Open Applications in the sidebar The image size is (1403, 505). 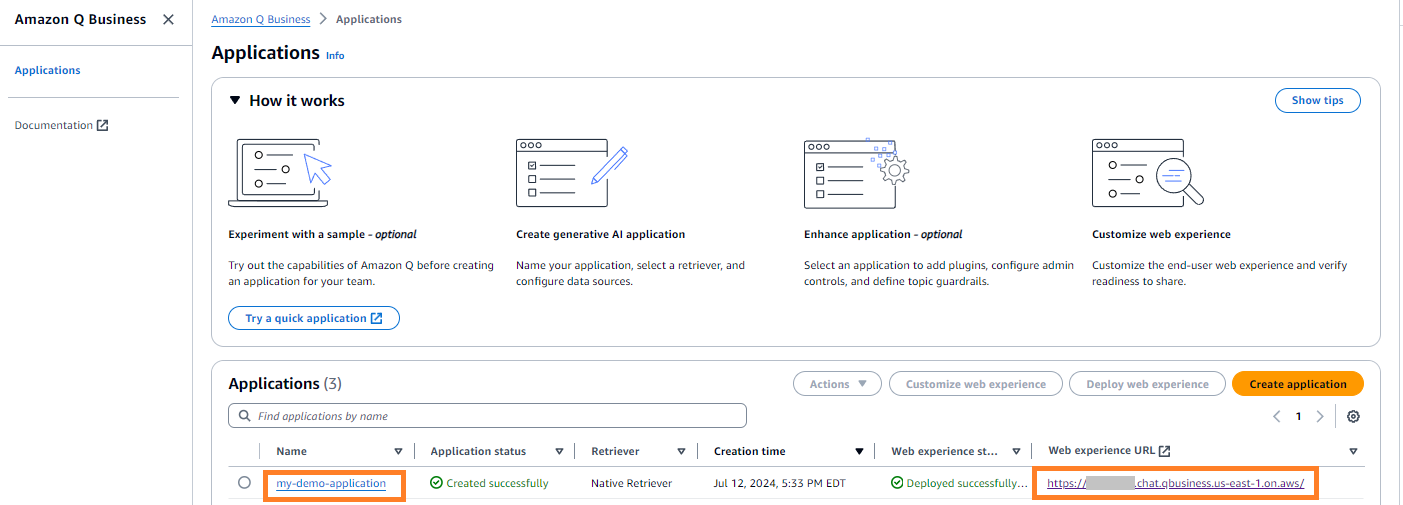[x=47, y=70]
